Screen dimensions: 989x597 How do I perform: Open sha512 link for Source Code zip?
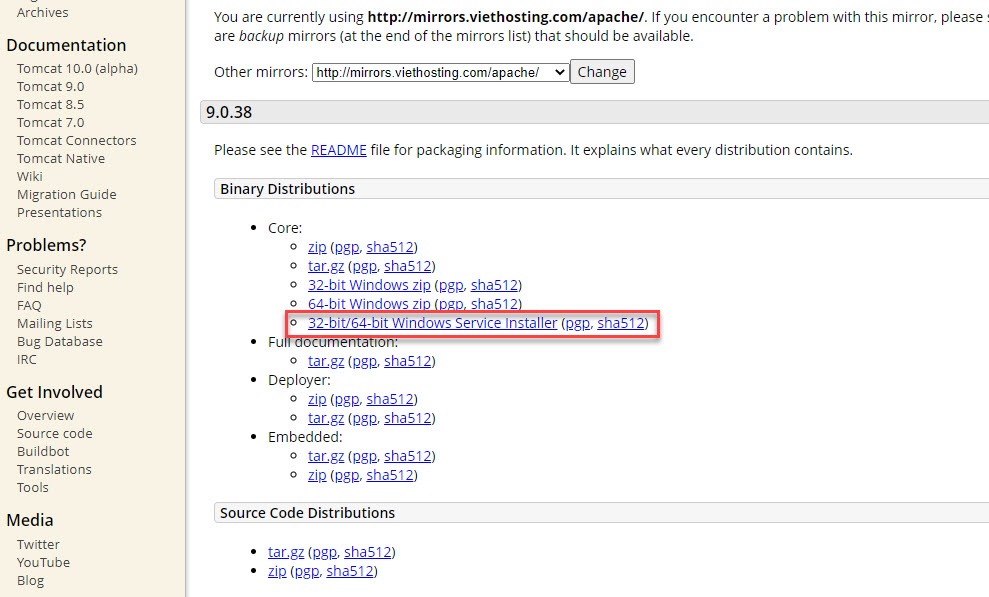tap(350, 571)
